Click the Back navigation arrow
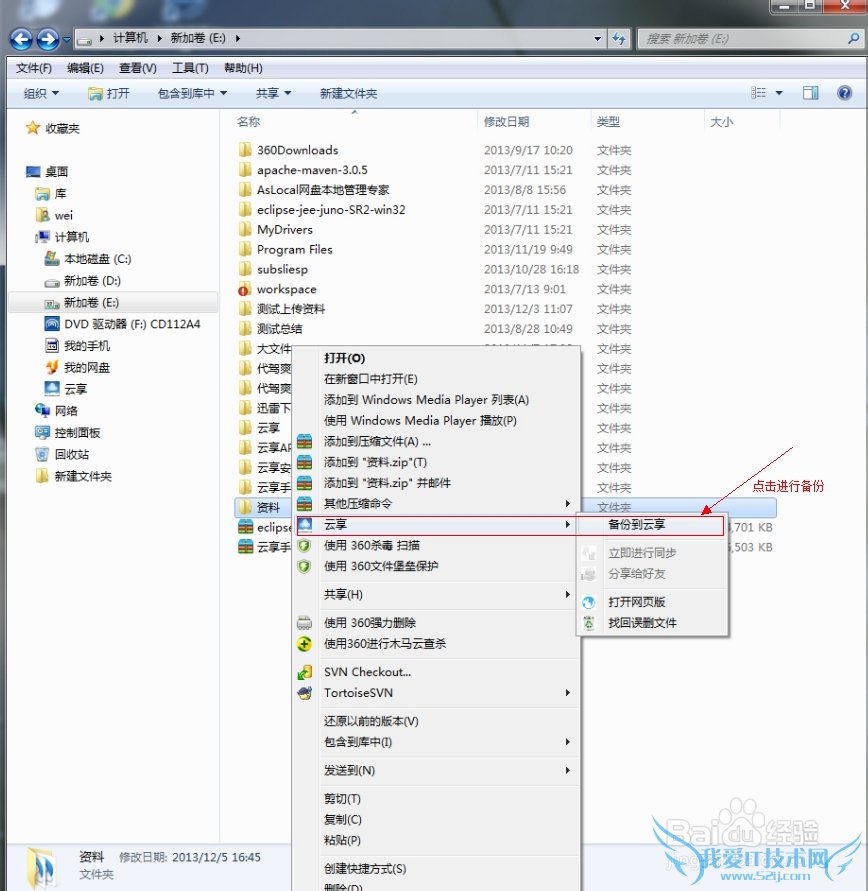Screen dimensions: 868x891 pyautogui.click(x=22, y=39)
